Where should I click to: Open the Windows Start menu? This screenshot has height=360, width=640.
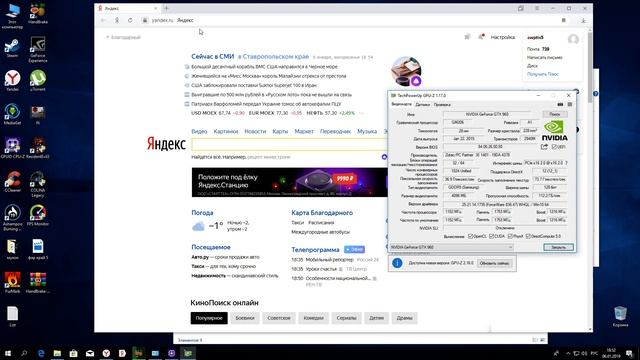[8, 353]
